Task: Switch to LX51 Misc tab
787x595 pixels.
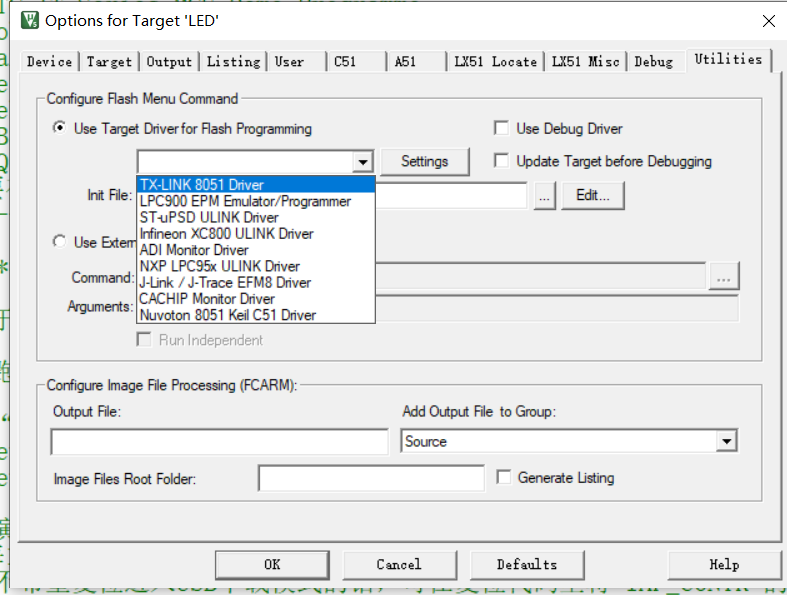Action: pyautogui.click(x=585, y=62)
